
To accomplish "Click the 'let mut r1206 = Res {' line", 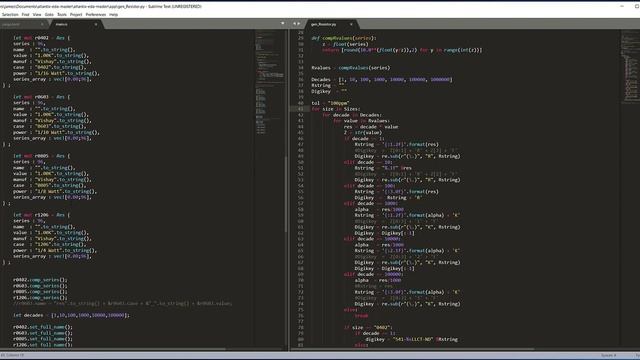I will click(41, 215).
